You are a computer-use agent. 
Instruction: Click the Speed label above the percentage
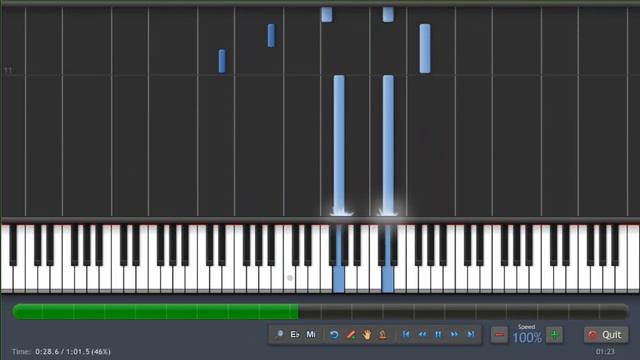[527, 327]
